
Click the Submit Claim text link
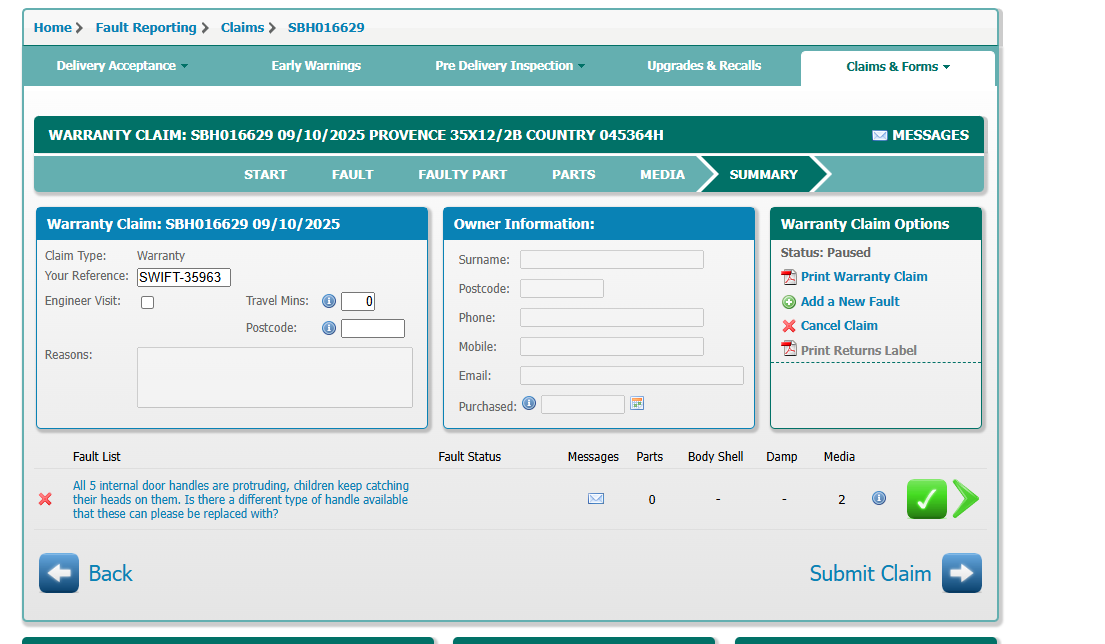[870, 574]
